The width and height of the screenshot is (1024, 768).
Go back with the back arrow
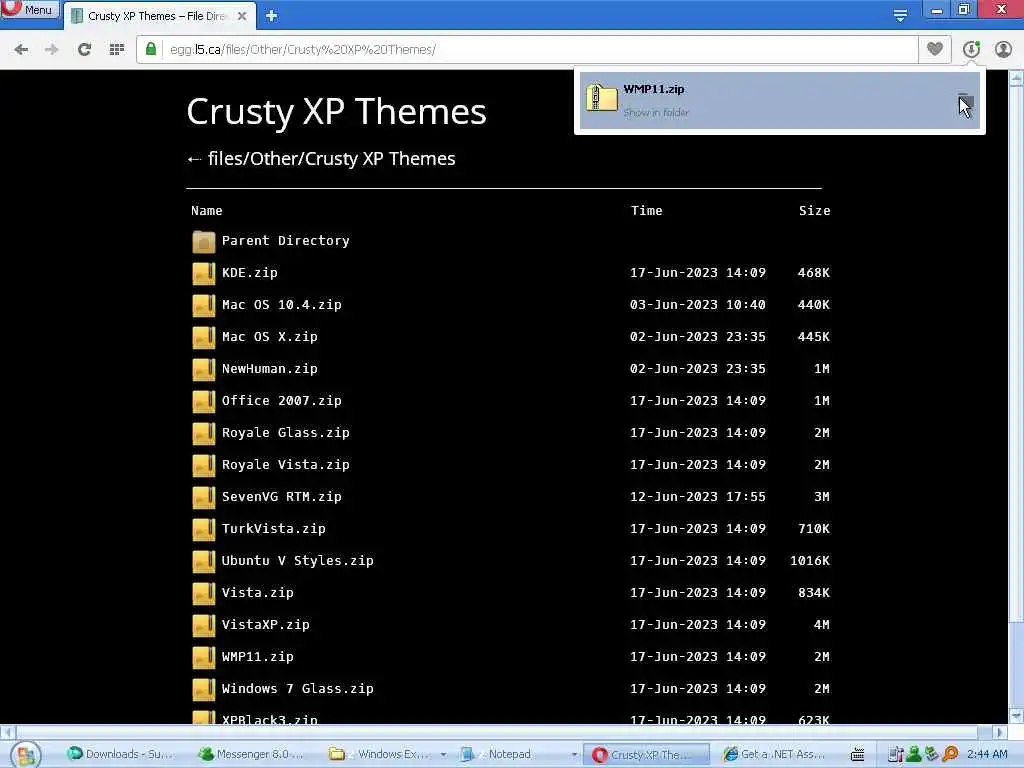(x=22, y=50)
